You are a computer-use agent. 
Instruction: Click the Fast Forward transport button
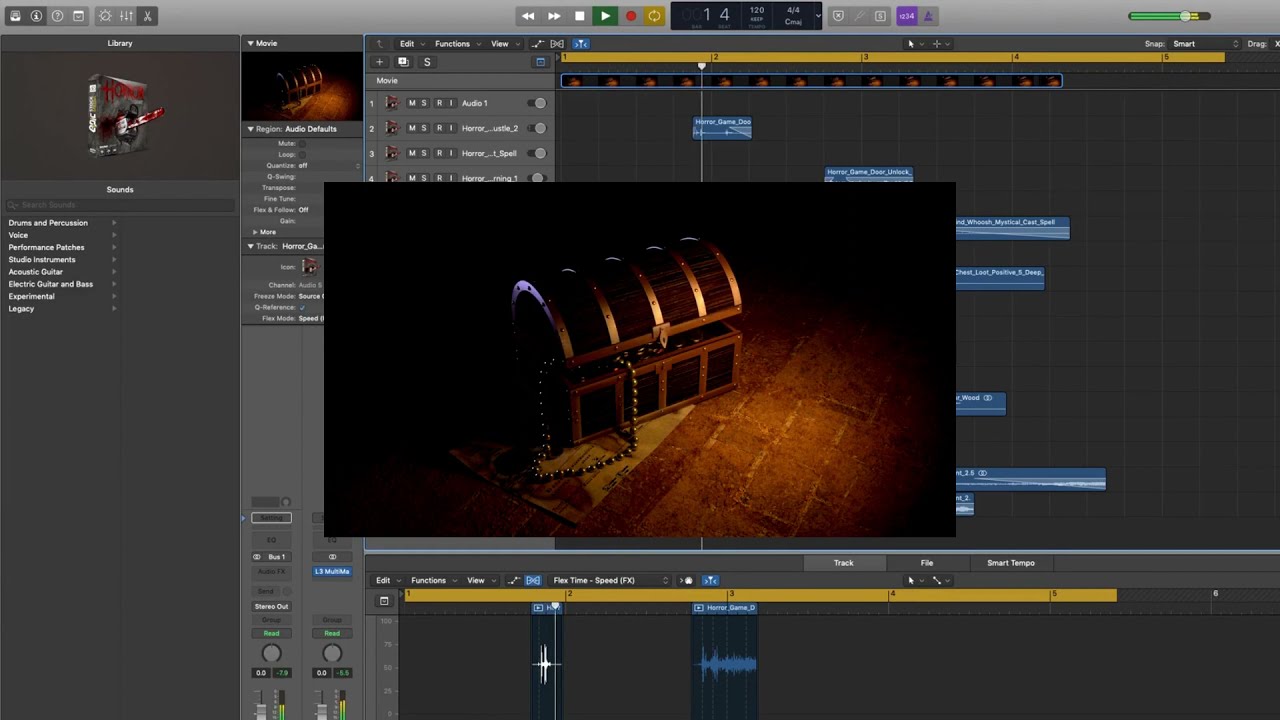pyautogui.click(x=554, y=16)
